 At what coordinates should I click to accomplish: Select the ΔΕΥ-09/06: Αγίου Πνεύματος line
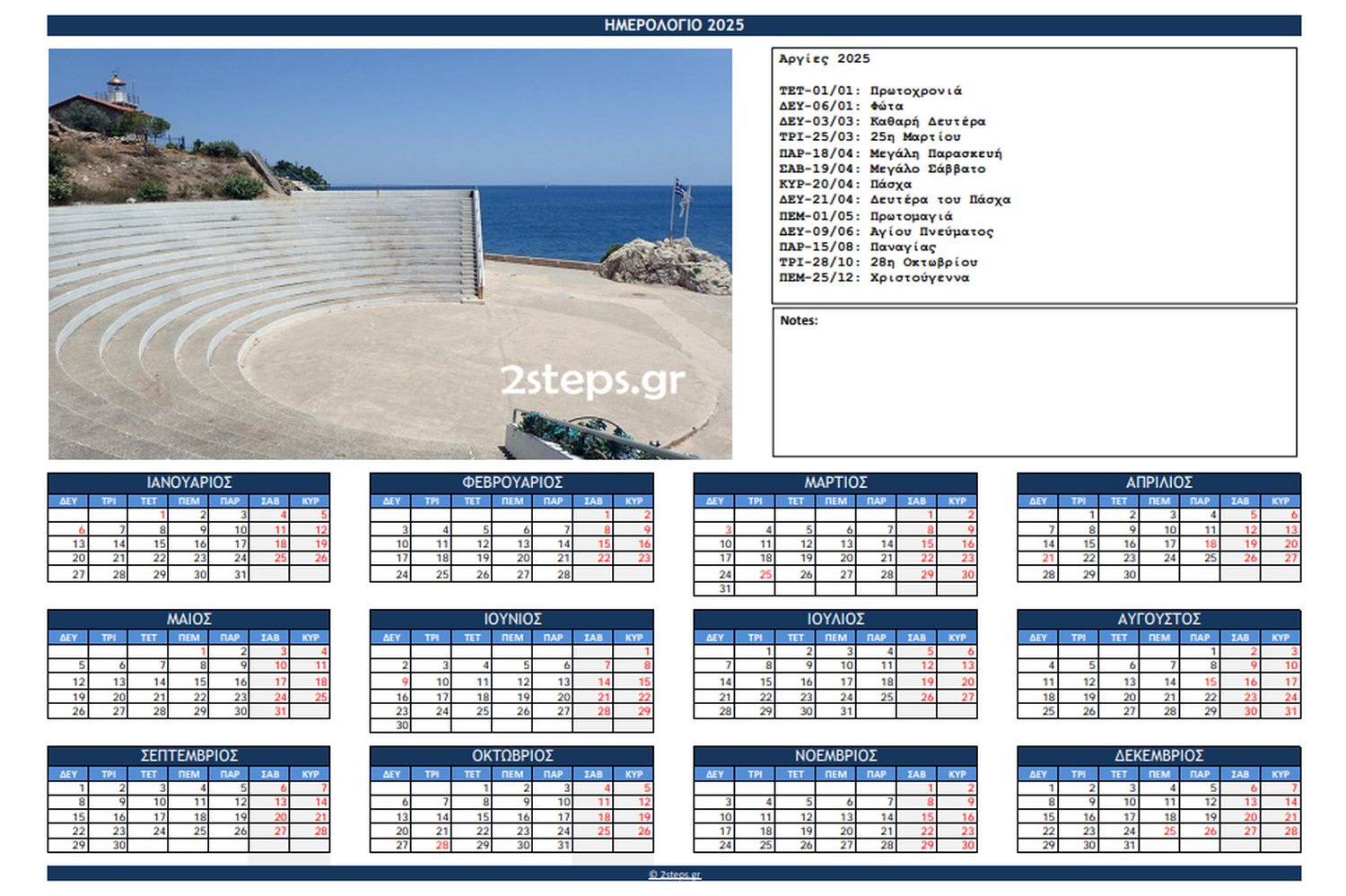(x=887, y=231)
